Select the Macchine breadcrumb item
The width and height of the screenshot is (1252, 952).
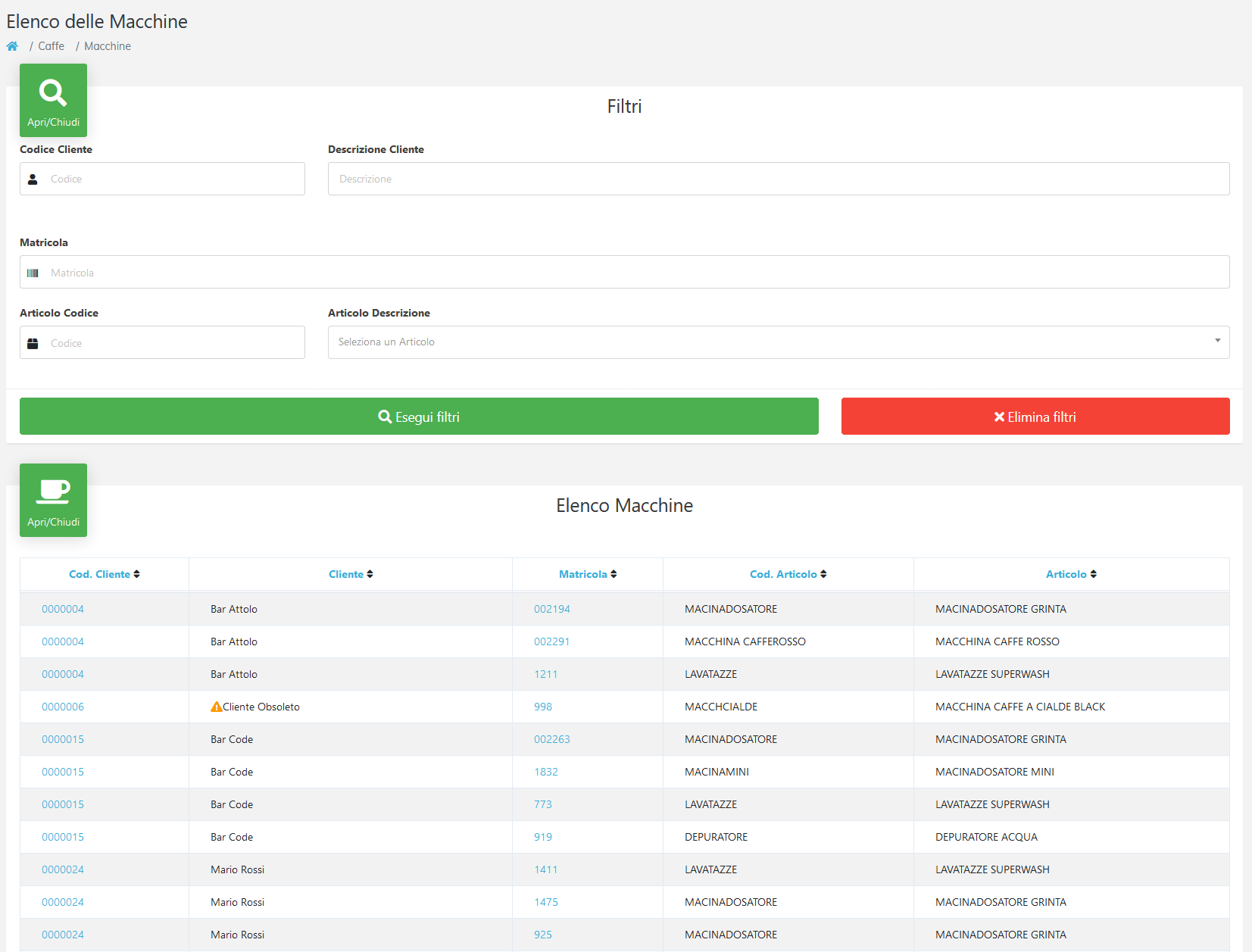coord(108,46)
